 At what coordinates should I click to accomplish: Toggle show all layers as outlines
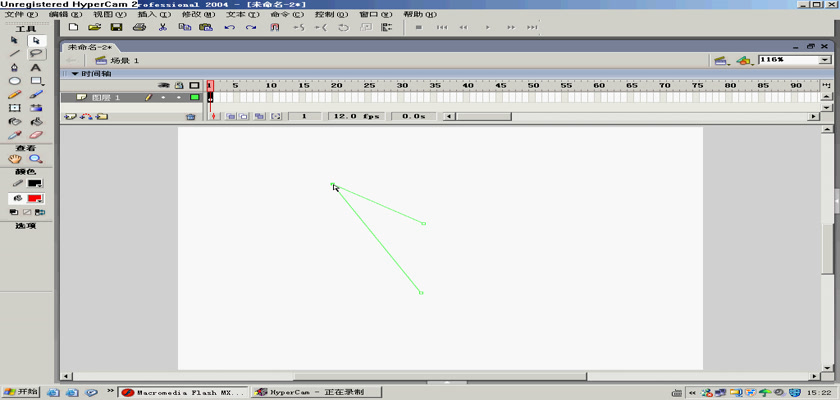(194, 85)
